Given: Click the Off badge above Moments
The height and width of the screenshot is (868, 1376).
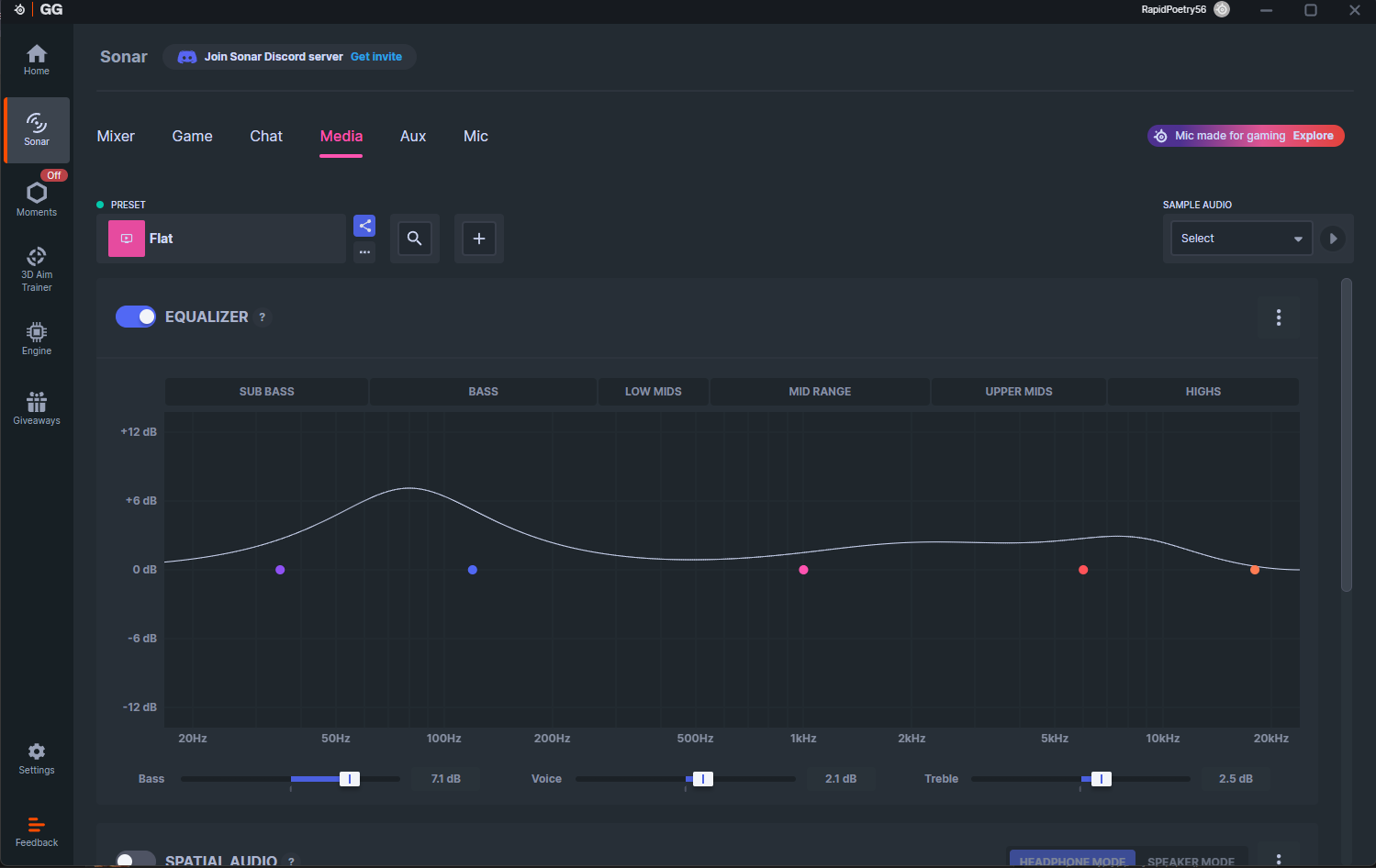Looking at the screenshot, I should pos(54,175).
